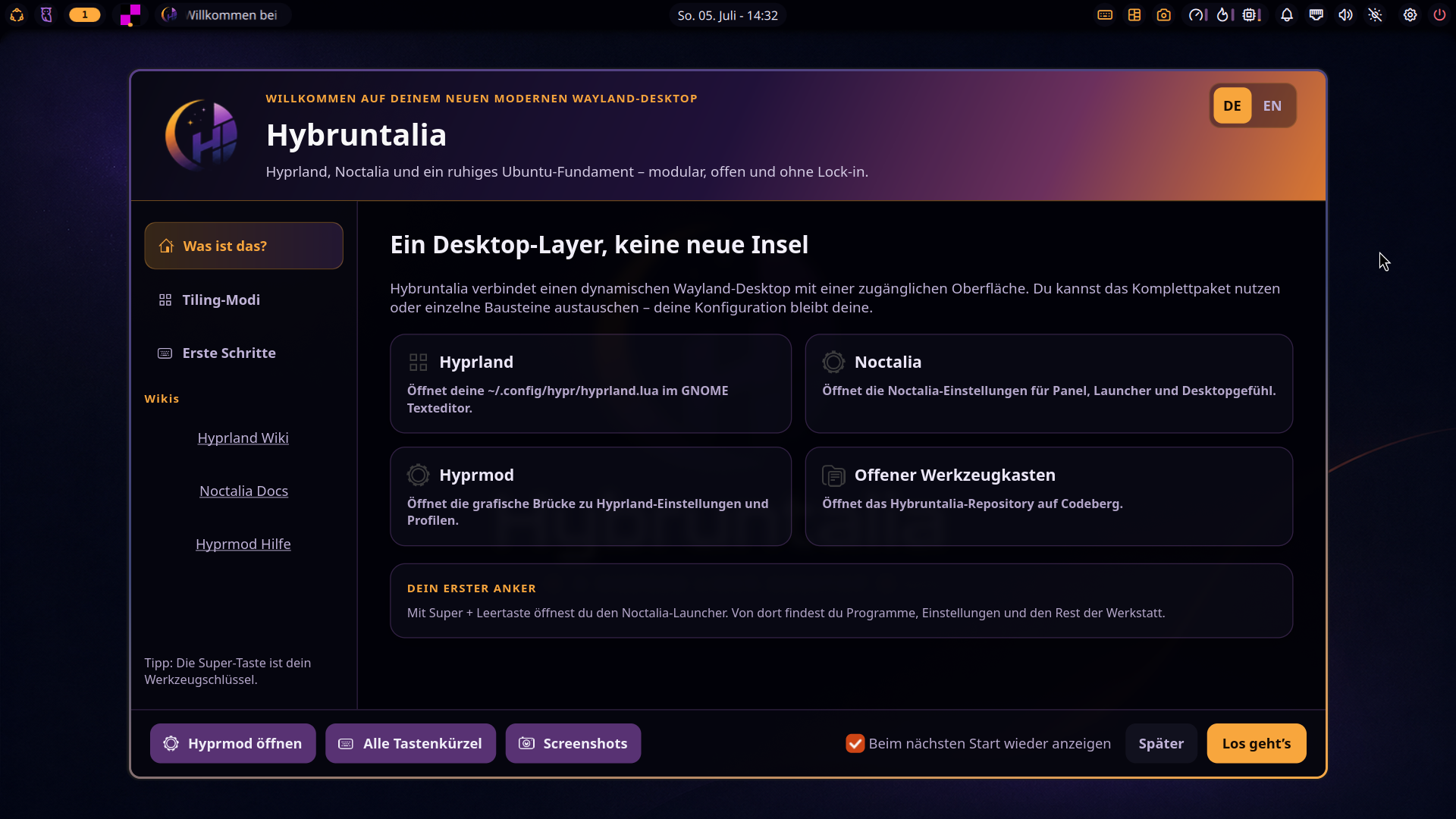Open the Noctalia settings card

pos(1049,384)
